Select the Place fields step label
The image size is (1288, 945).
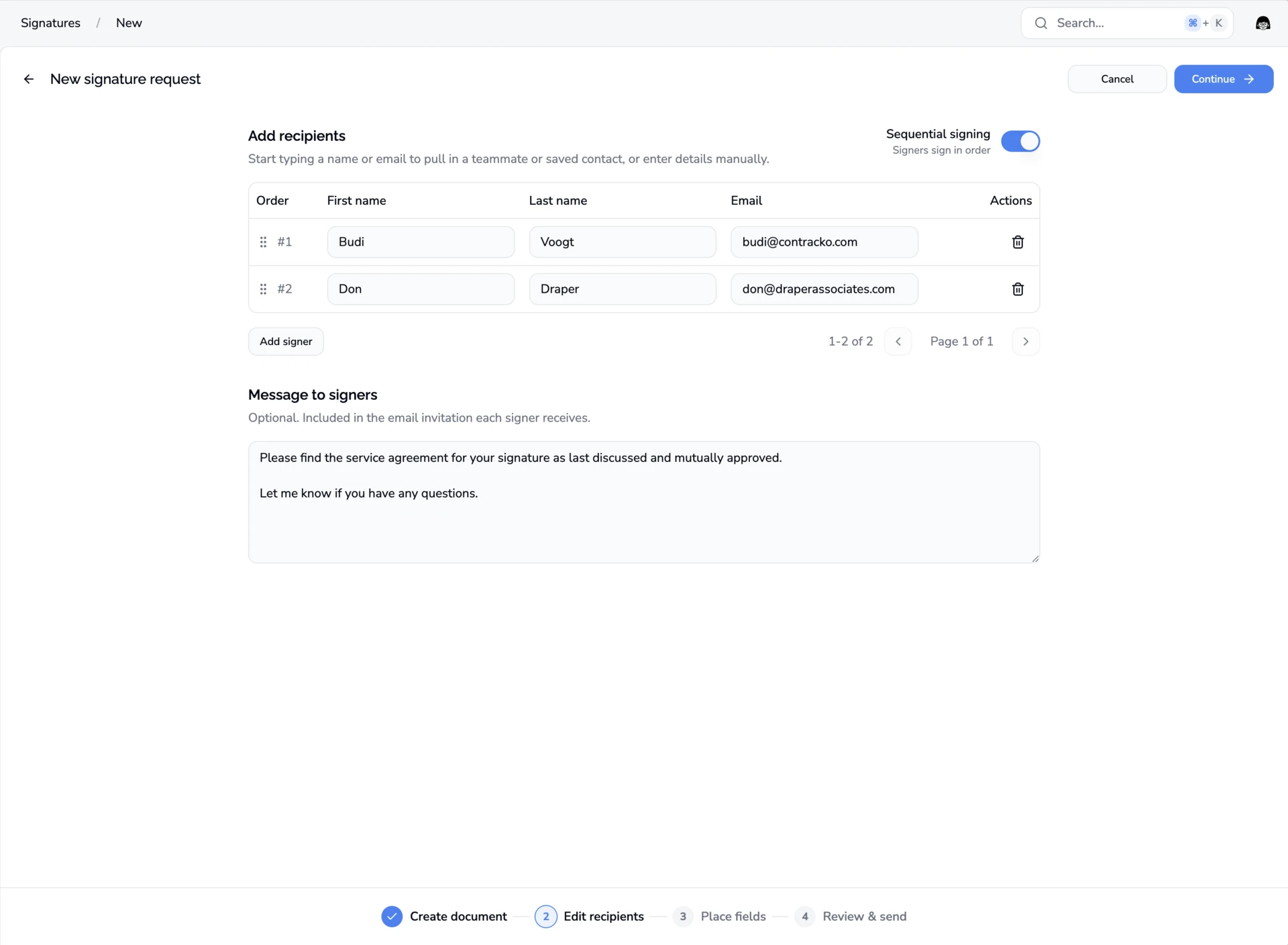[x=733, y=916]
